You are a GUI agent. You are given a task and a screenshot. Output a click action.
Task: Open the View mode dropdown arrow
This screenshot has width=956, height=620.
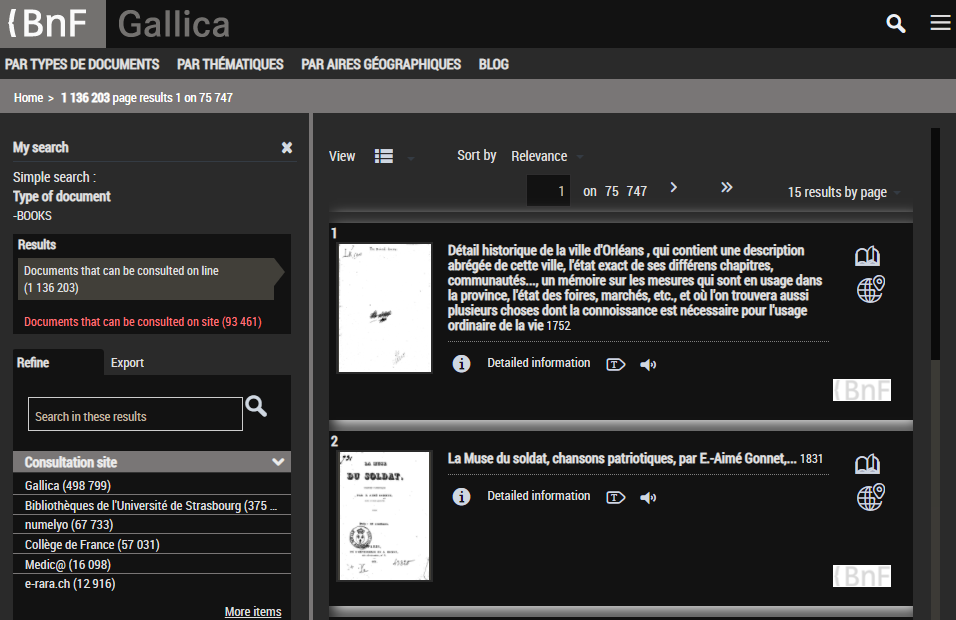(411, 158)
